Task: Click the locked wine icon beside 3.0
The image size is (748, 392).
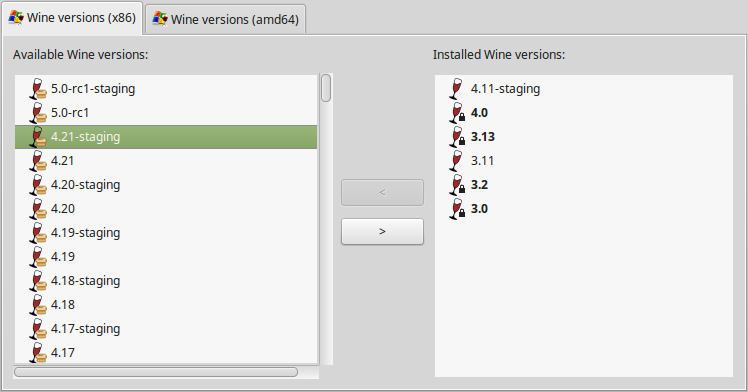Action: 457,209
